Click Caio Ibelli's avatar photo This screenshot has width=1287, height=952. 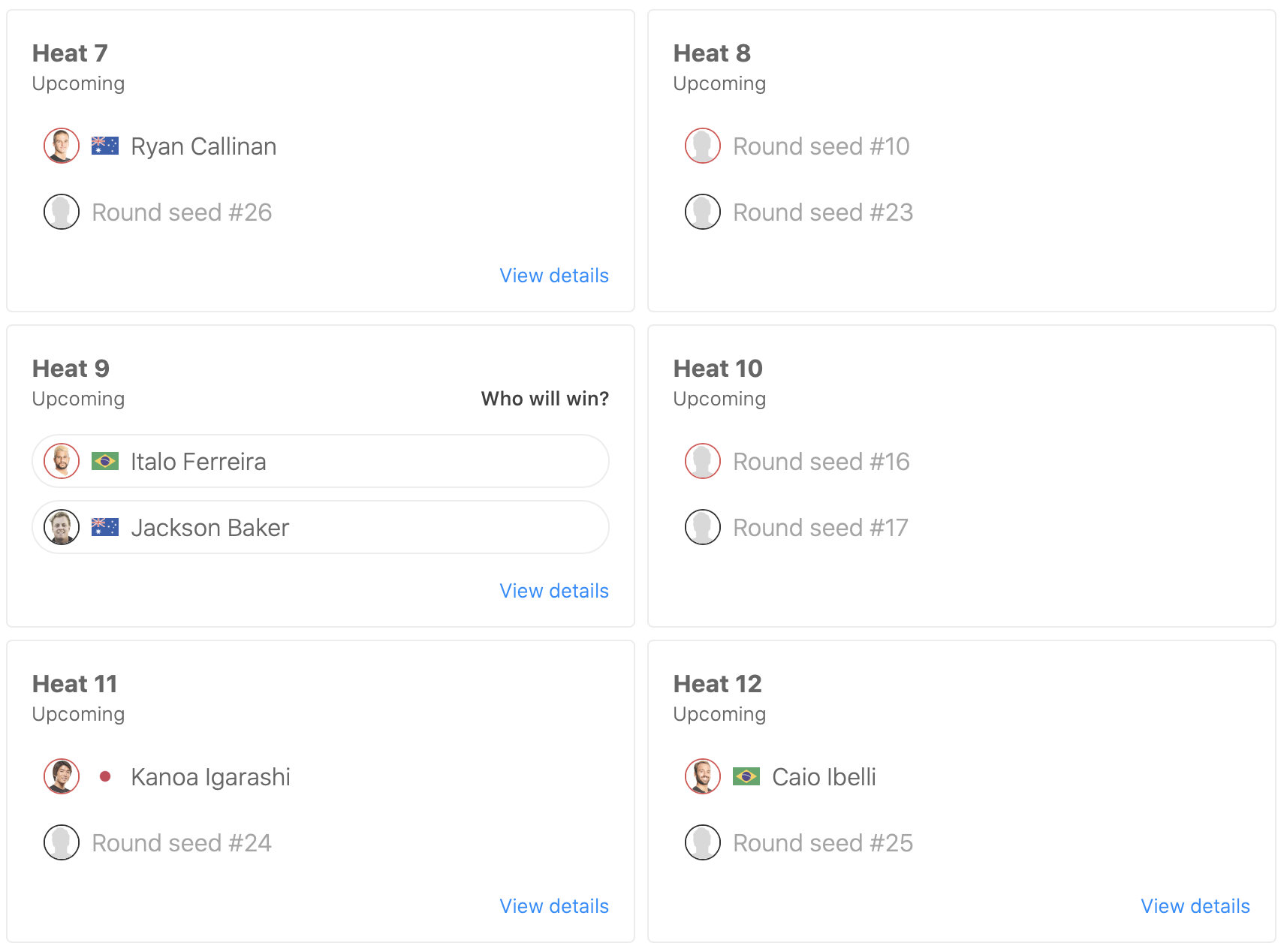(x=703, y=776)
